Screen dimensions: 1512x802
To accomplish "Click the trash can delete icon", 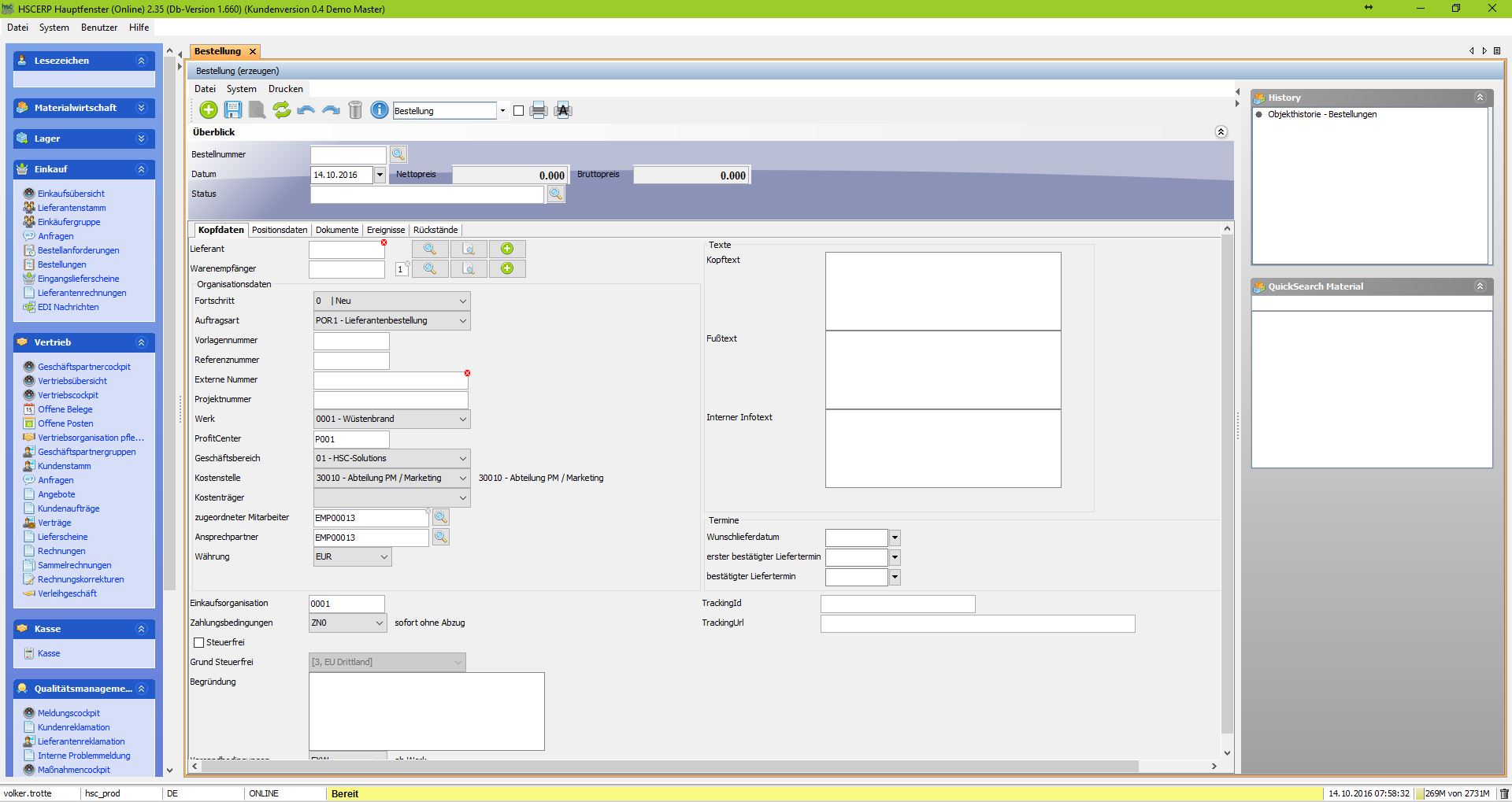I will 355,110.
